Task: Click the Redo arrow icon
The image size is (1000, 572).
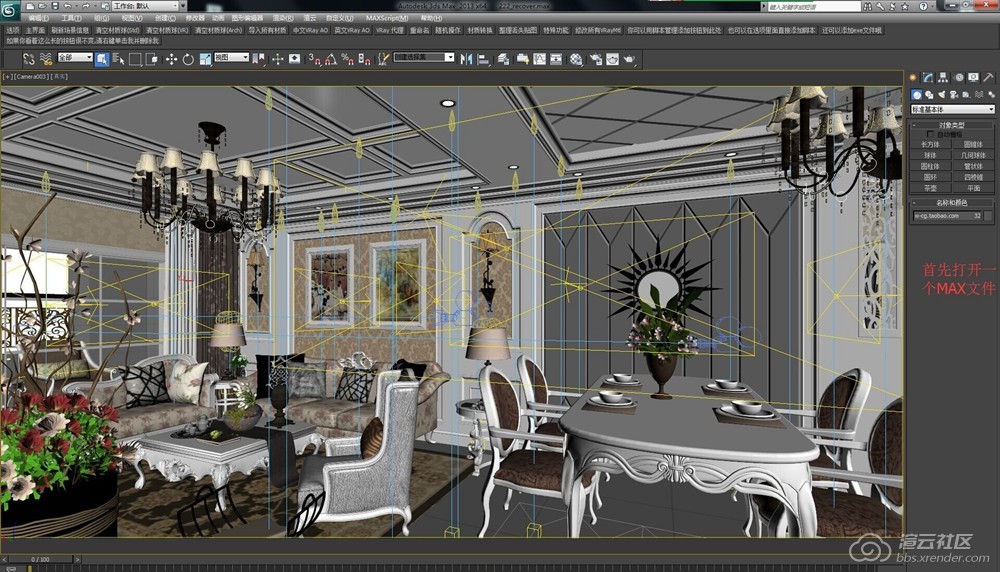Action: [85, 6]
